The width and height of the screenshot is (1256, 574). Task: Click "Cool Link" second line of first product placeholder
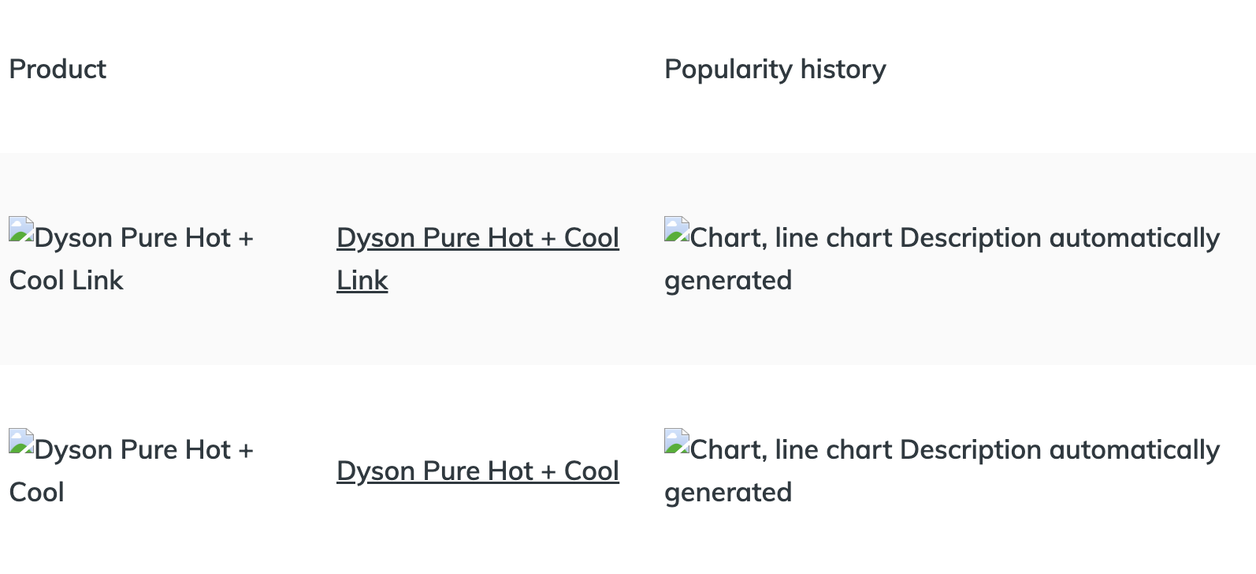point(66,281)
